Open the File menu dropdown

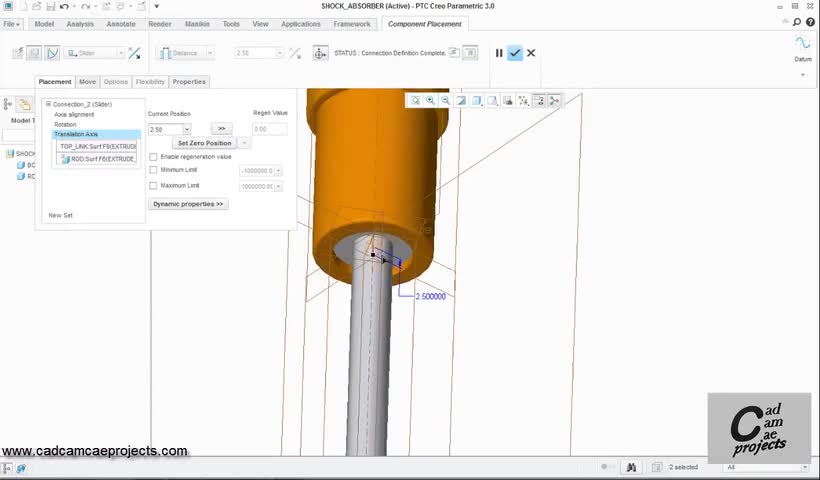click(x=12, y=24)
